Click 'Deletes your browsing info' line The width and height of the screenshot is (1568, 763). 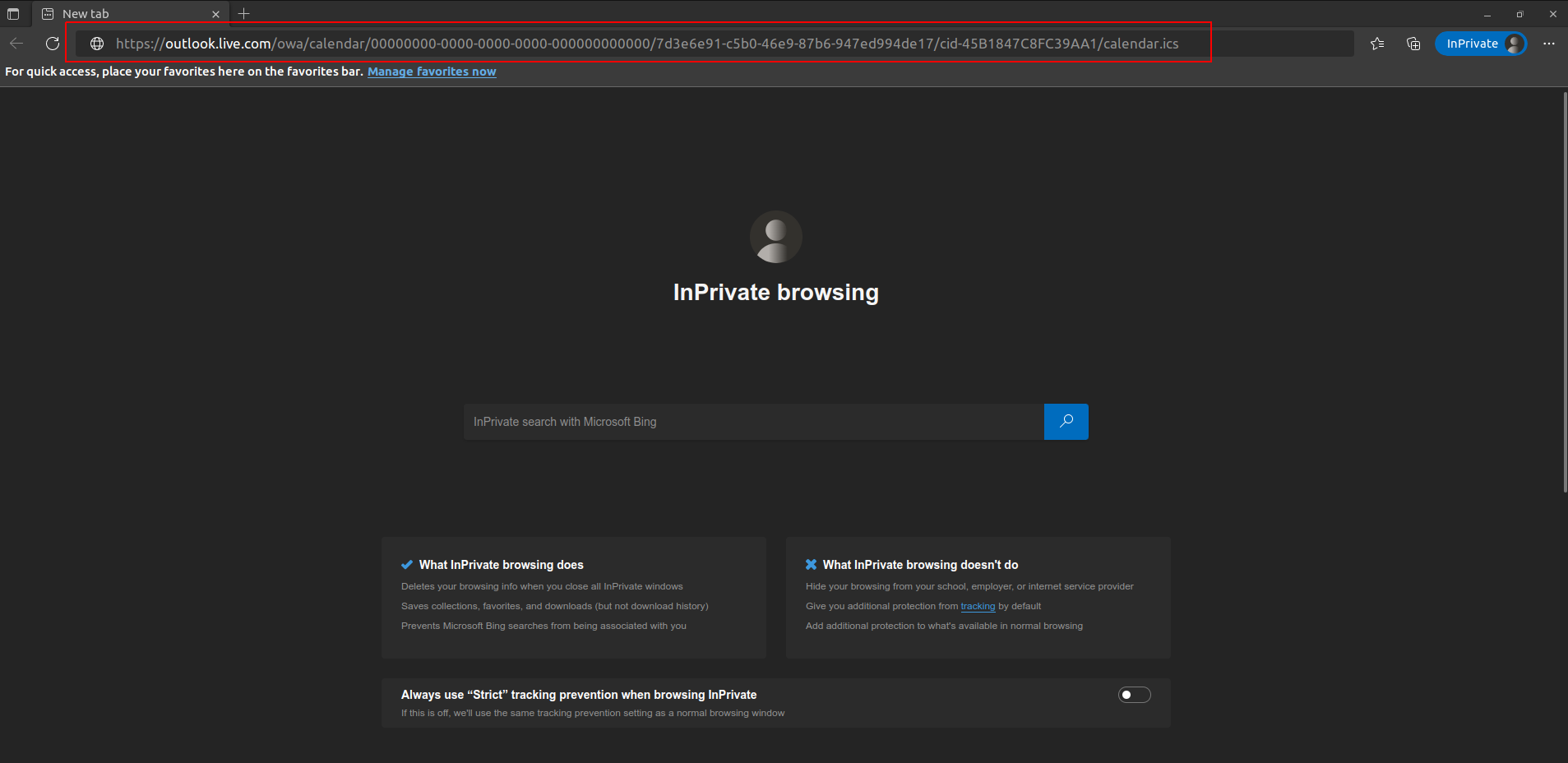pyautogui.click(x=542, y=586)
